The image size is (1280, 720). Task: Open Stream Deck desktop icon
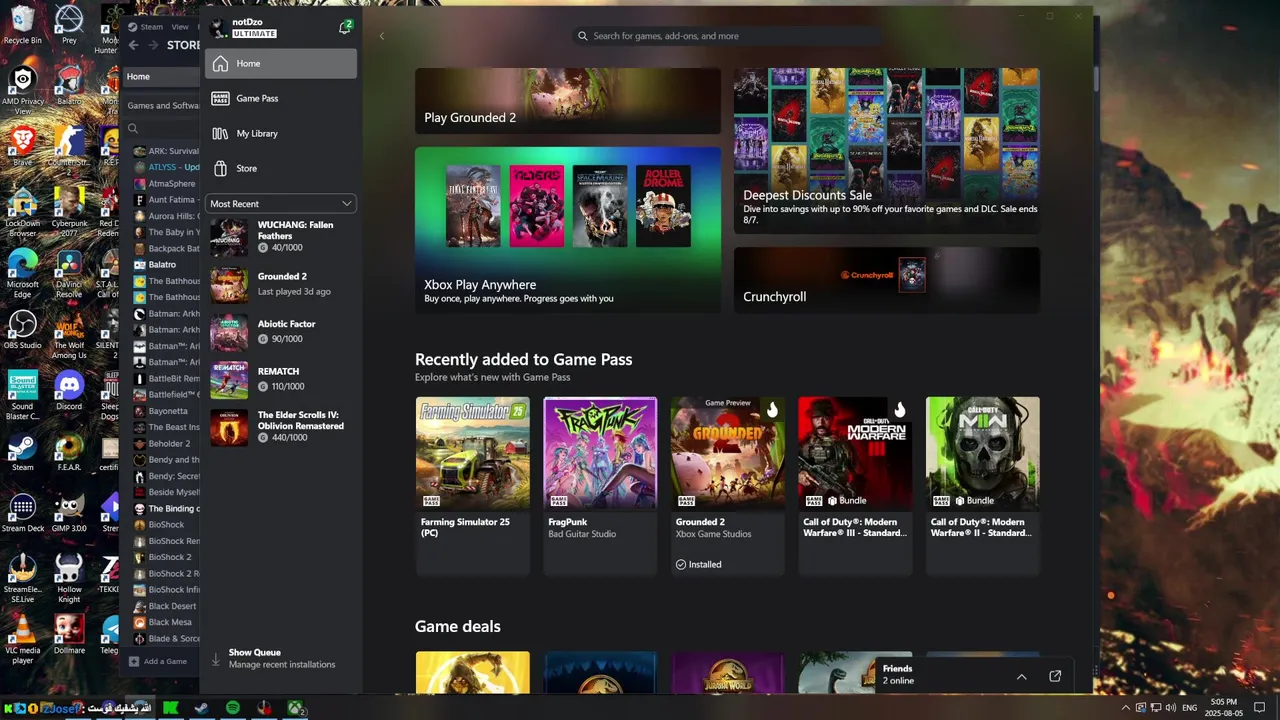22,513
